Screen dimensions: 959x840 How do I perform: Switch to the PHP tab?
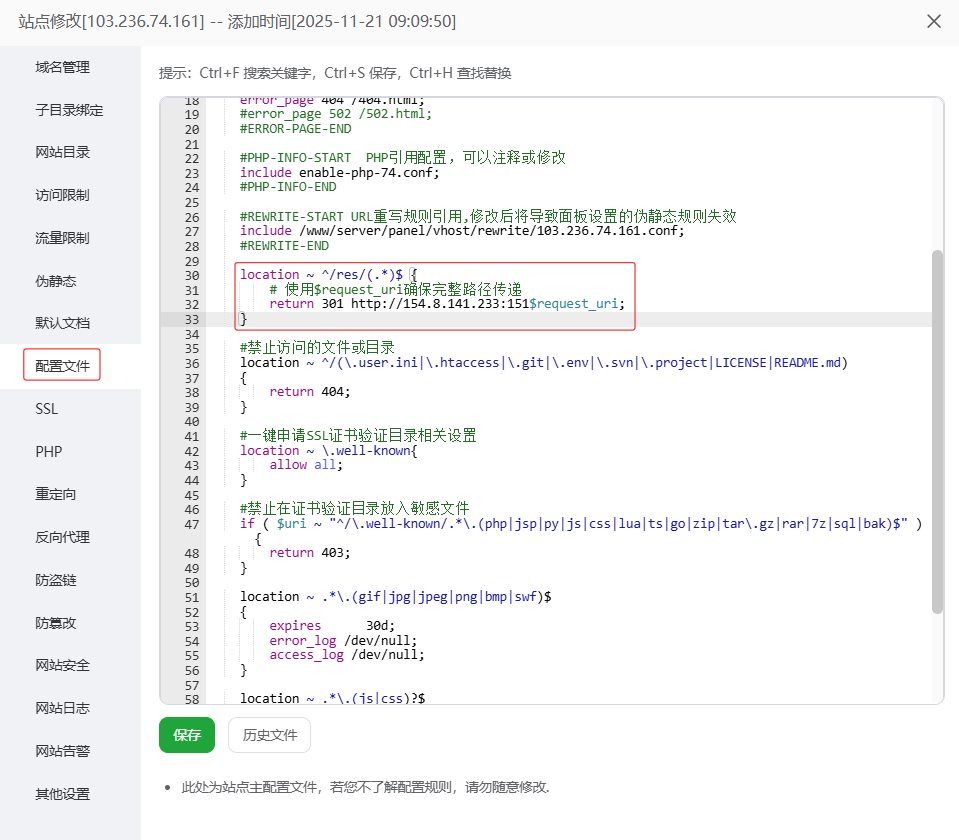(48, 452)
